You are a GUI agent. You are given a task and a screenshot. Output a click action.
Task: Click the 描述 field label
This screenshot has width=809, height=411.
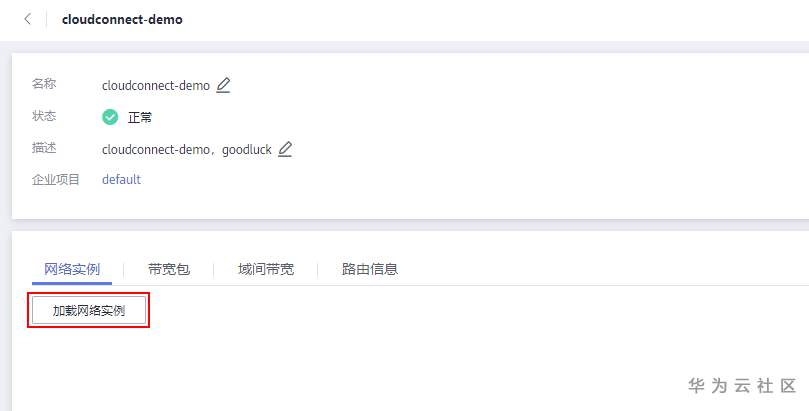pos(44,148)
